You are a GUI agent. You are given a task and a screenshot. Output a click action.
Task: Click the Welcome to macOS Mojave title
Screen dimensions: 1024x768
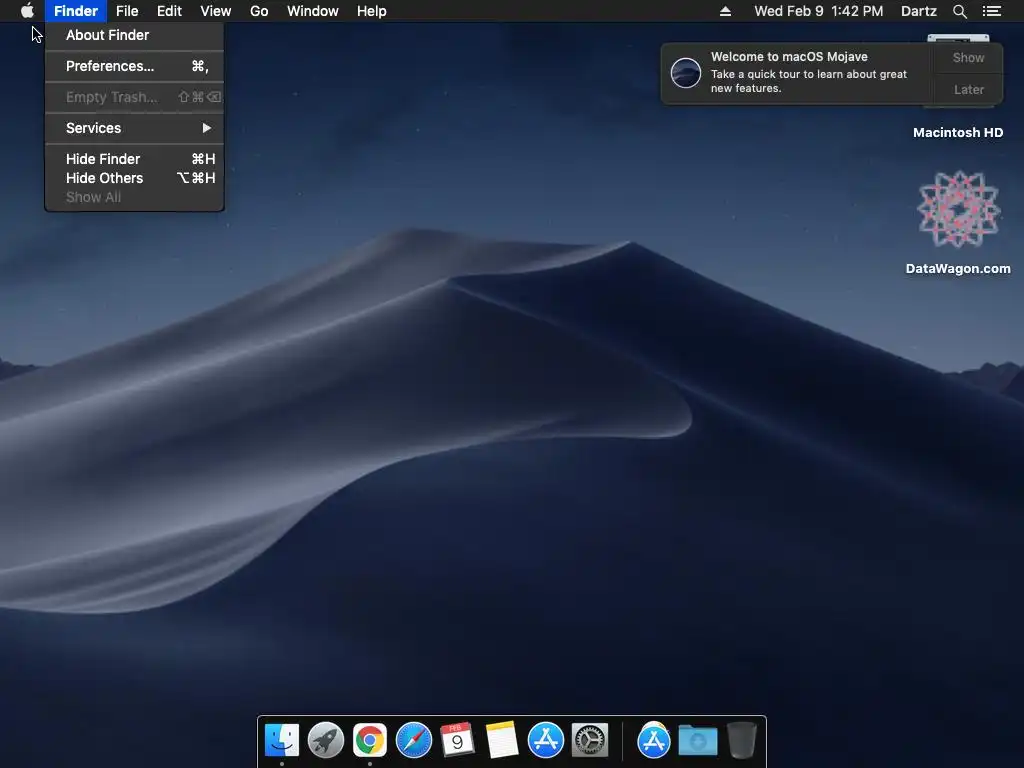789,57
